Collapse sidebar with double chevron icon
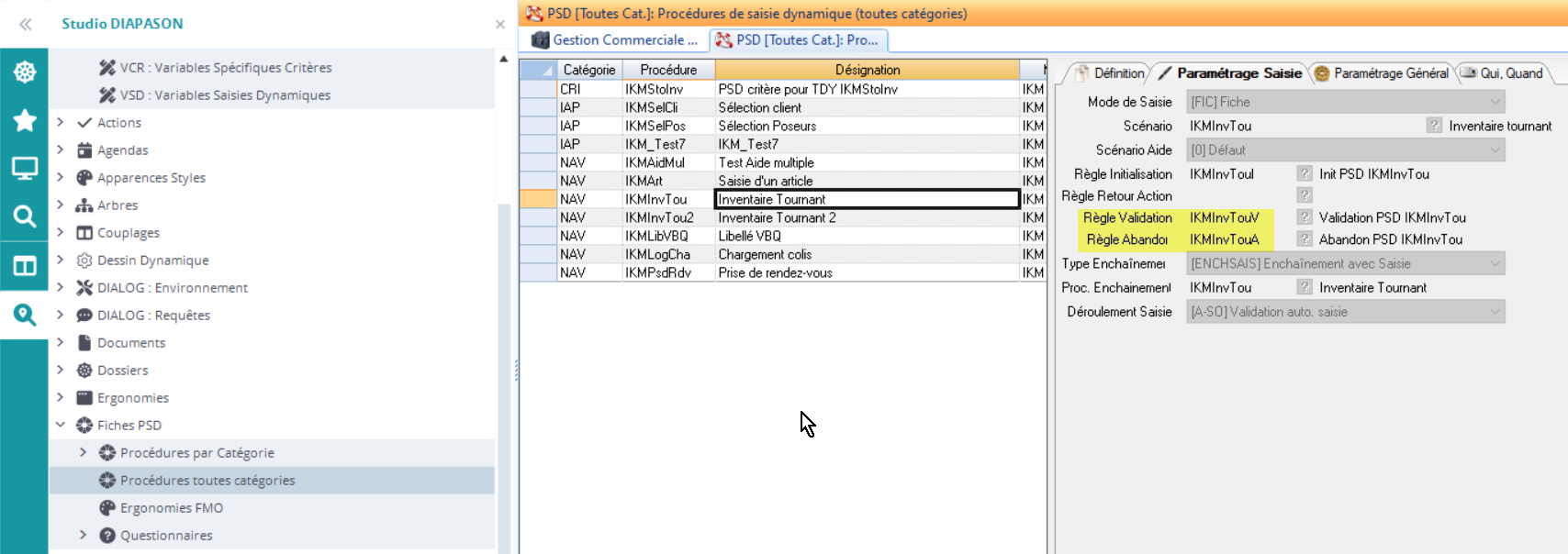1568x554 pixels. tap(26, 24)
